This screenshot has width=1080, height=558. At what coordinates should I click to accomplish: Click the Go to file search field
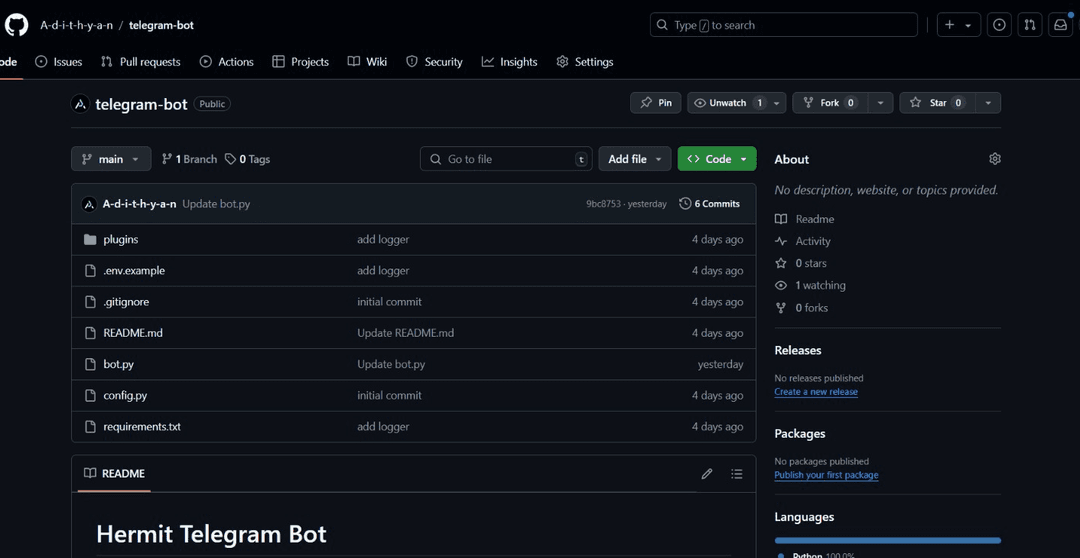coord(506,159)
